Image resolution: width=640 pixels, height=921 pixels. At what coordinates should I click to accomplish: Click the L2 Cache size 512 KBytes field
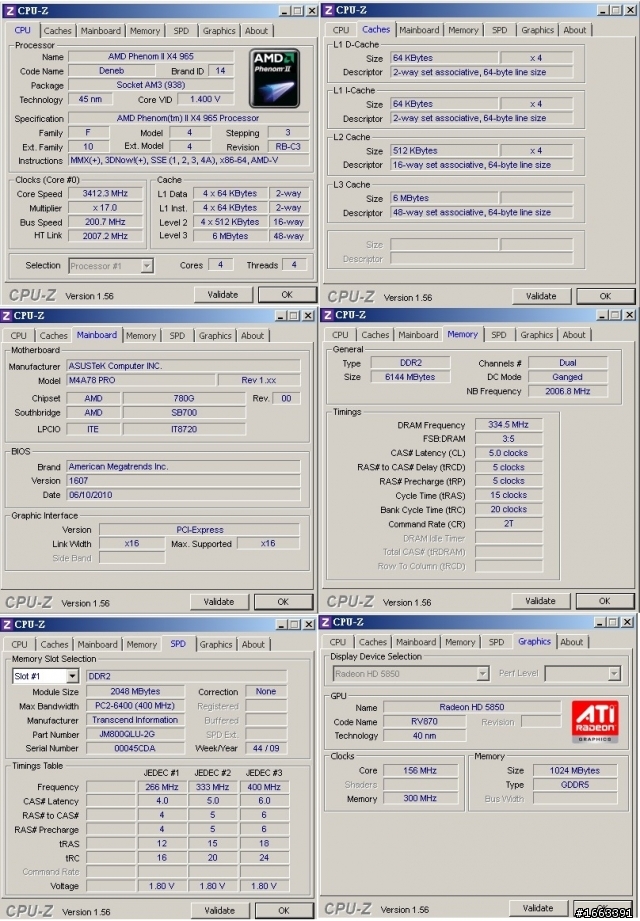[444, 150]
